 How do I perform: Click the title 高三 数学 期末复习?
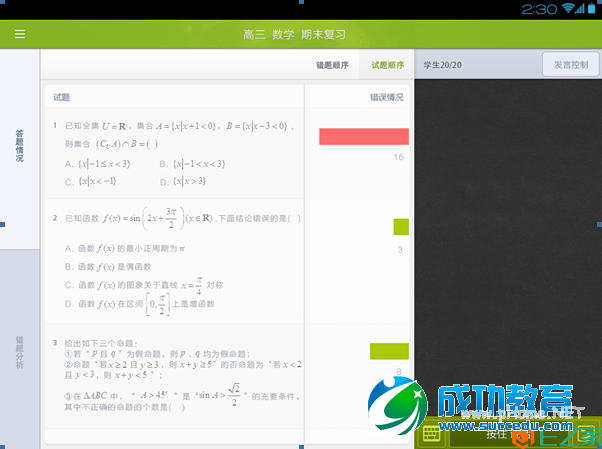(x=294, y=34)
